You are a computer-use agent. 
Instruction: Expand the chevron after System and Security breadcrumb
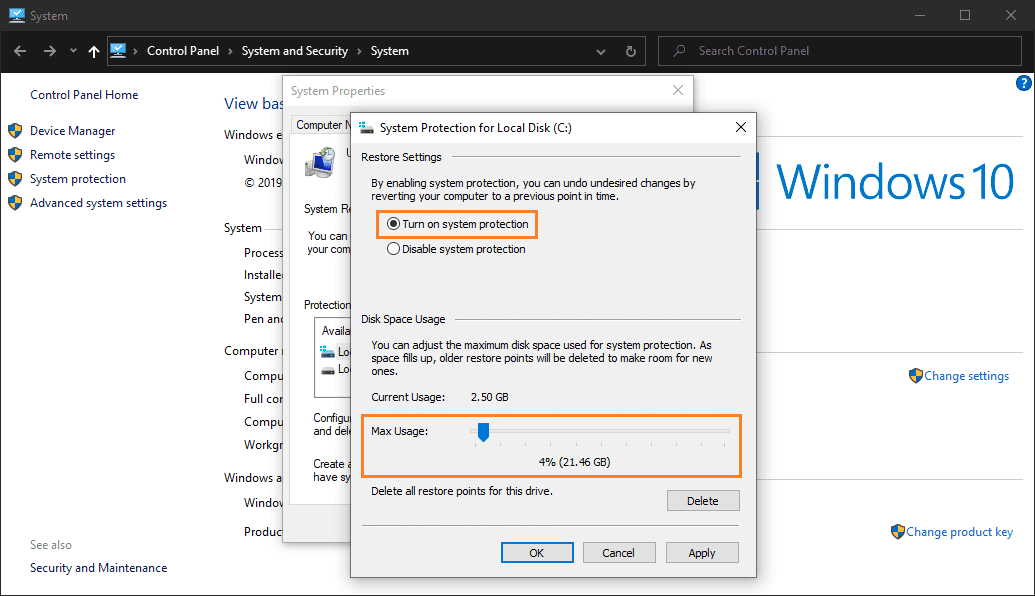click(359, 51)
